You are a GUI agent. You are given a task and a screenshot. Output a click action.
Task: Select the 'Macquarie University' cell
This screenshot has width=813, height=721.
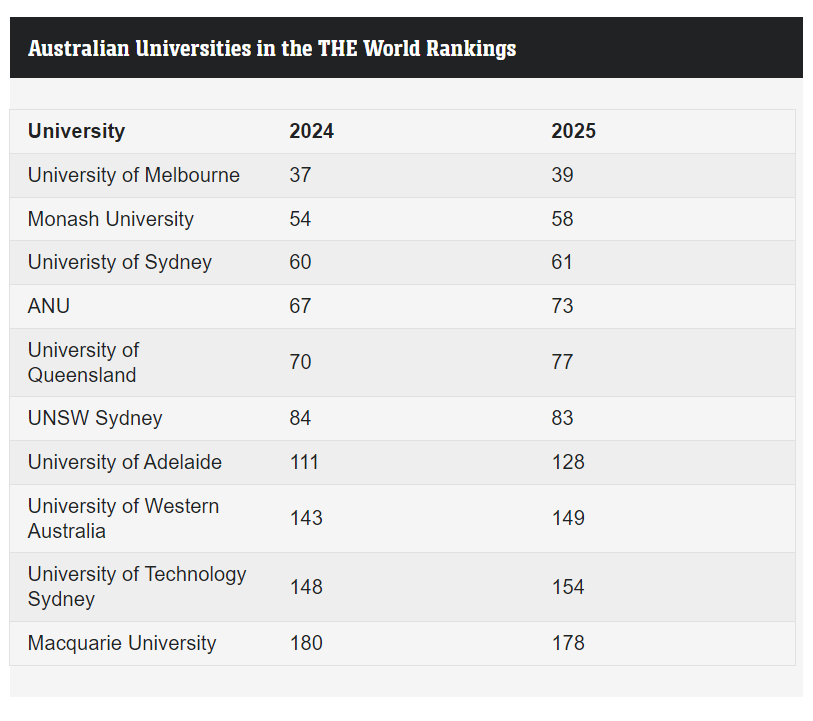(x=122, y=643)
